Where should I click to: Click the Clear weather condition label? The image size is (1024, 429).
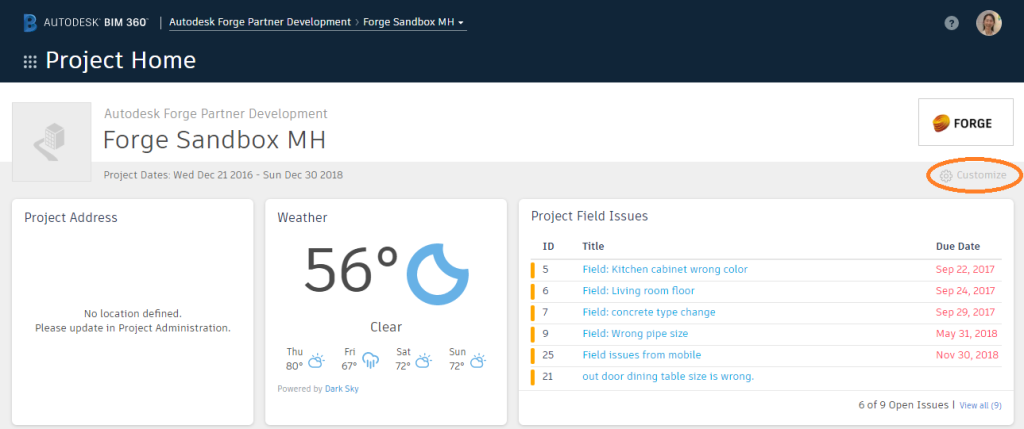click(x=386, y=327)
